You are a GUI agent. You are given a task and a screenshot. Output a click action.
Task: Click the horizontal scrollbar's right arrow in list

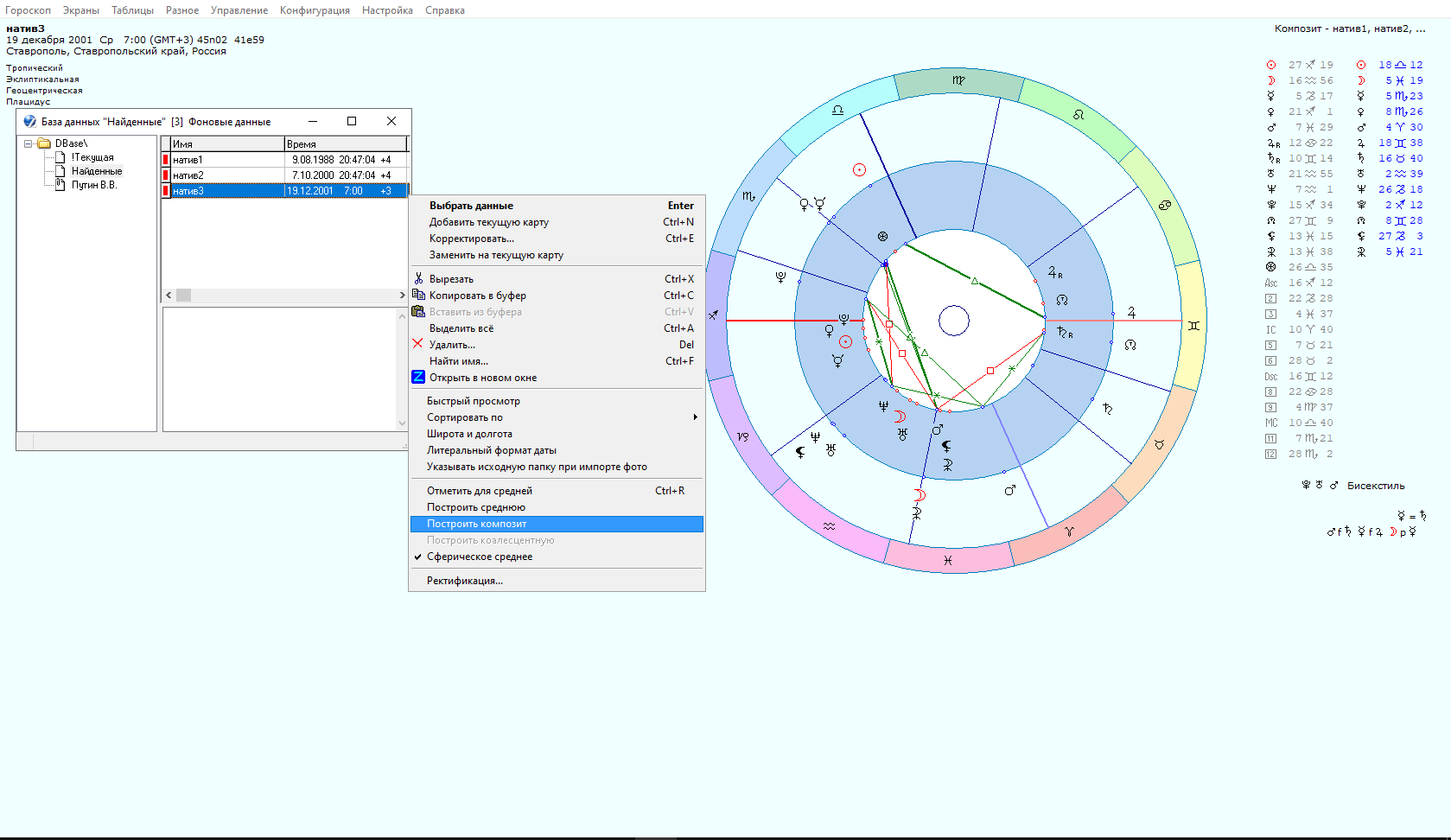402,296
